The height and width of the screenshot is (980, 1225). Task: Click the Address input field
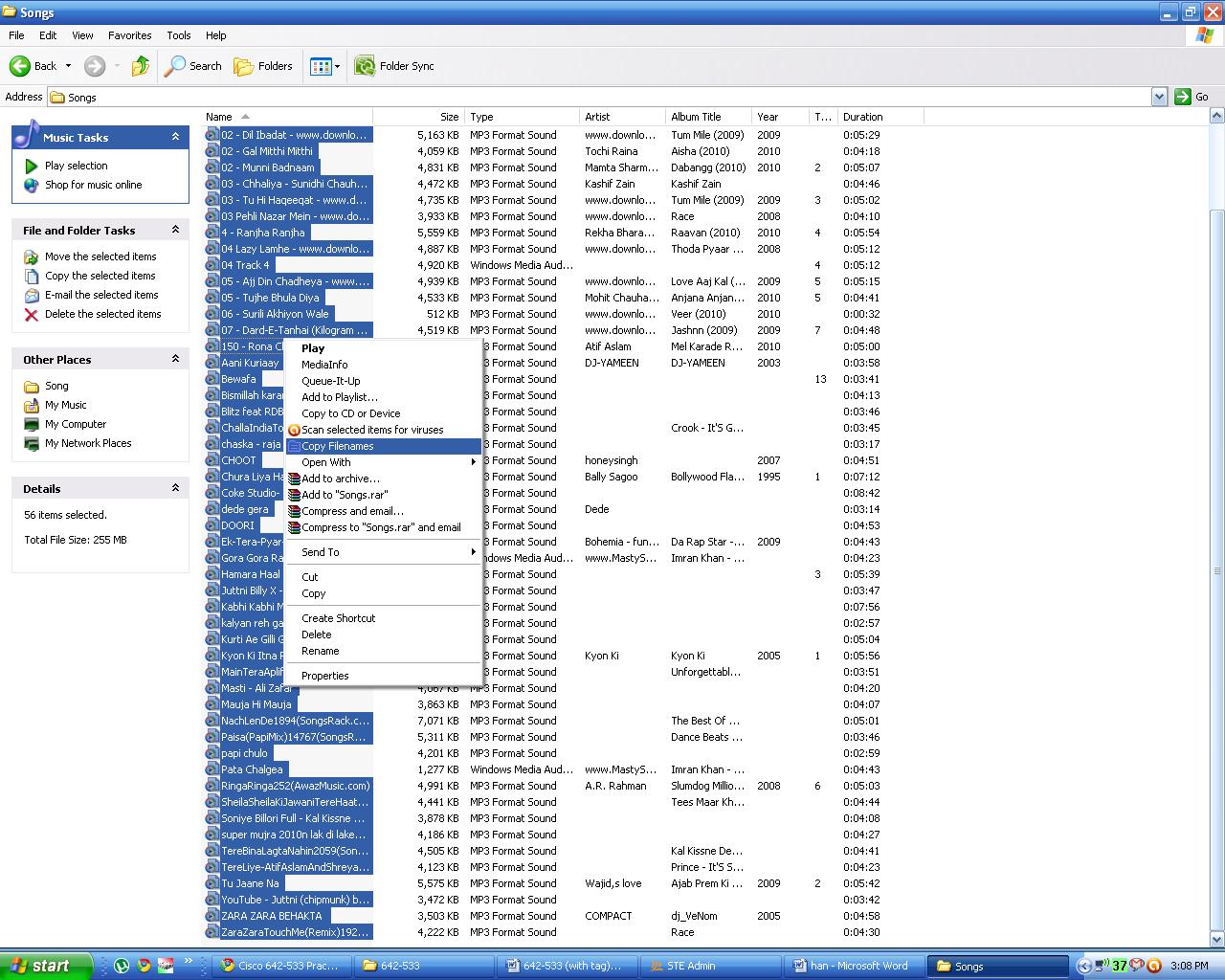pyautogui.click(x=598, y=97)
